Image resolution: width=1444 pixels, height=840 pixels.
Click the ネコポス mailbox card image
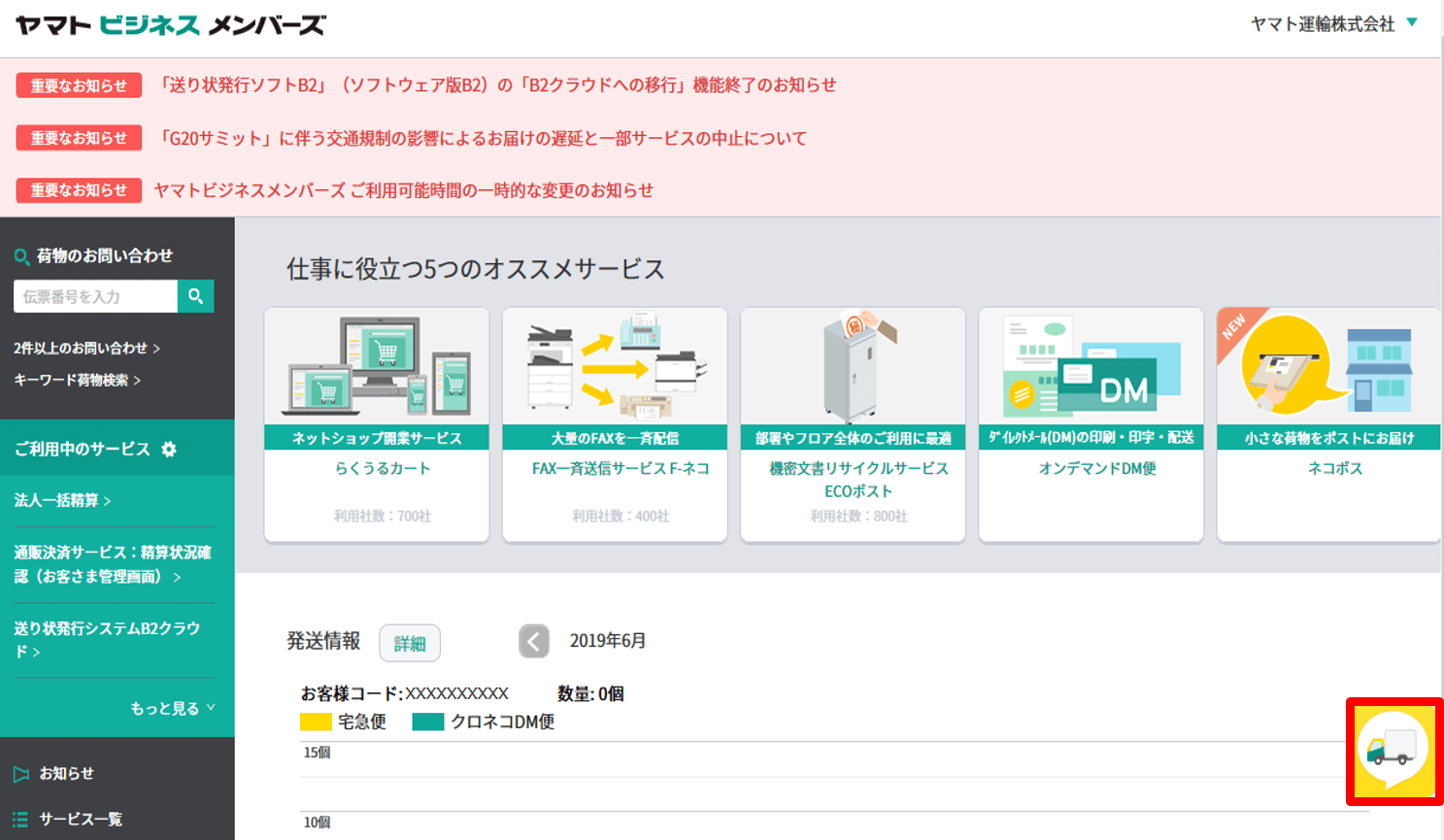tap(1328, 367)
